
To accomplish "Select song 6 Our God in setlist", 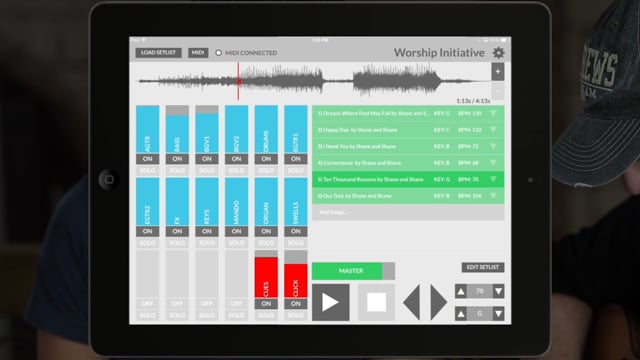I will [408, 196].
